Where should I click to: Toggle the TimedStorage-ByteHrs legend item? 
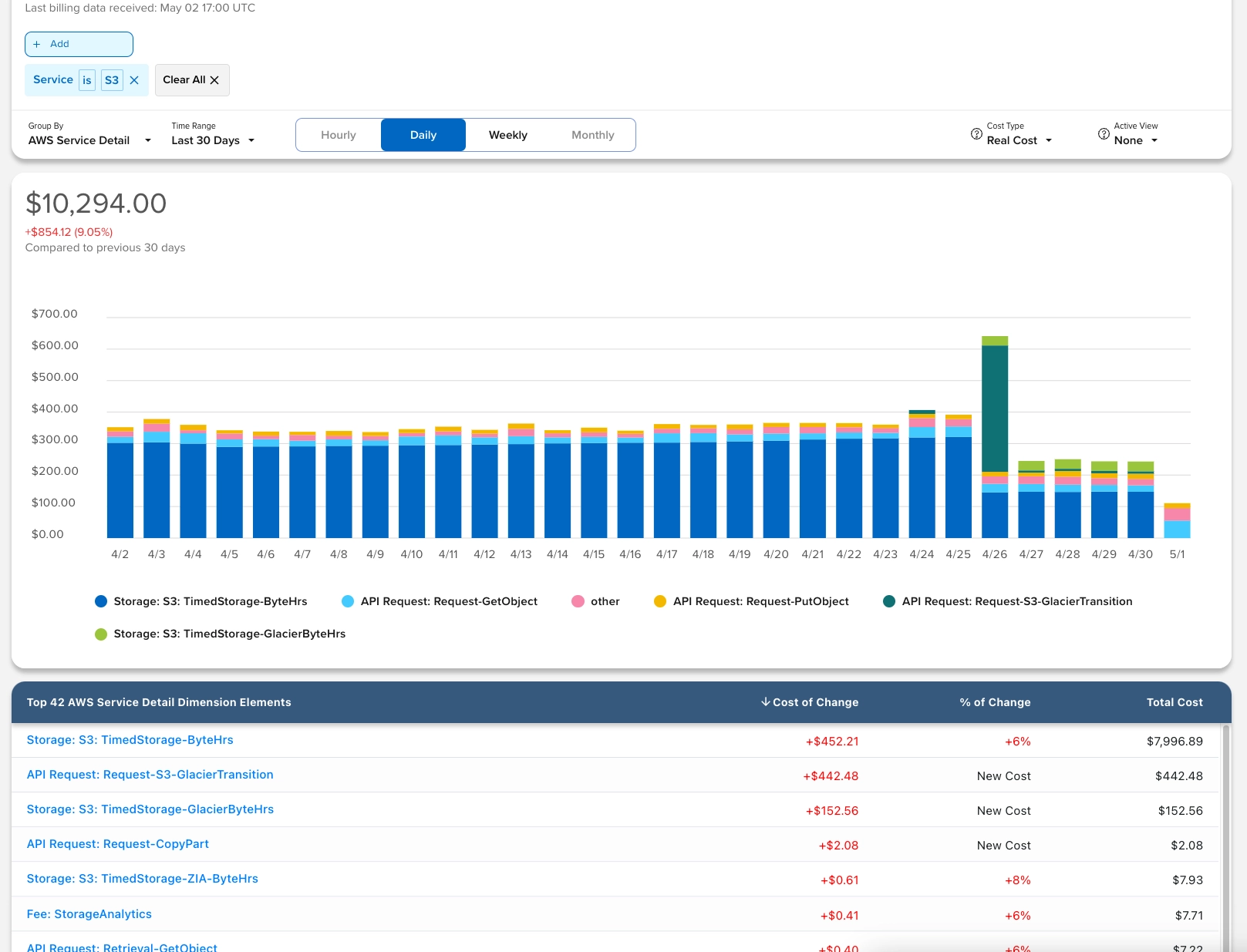coord(201,601)
